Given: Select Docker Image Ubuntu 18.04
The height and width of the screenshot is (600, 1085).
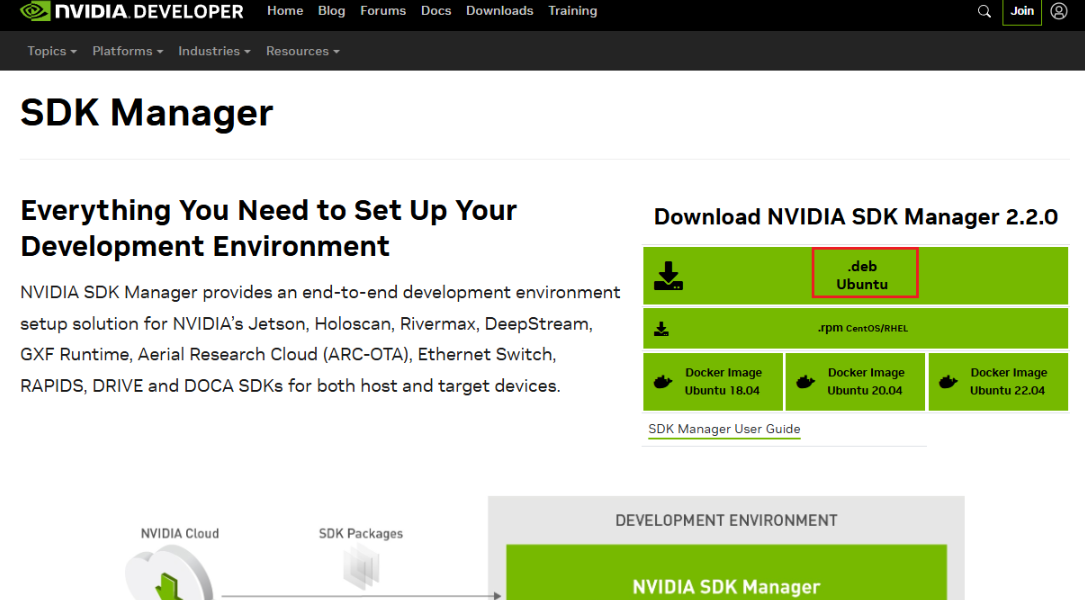Looking at the screenshot, I should (x=713, y=381).
